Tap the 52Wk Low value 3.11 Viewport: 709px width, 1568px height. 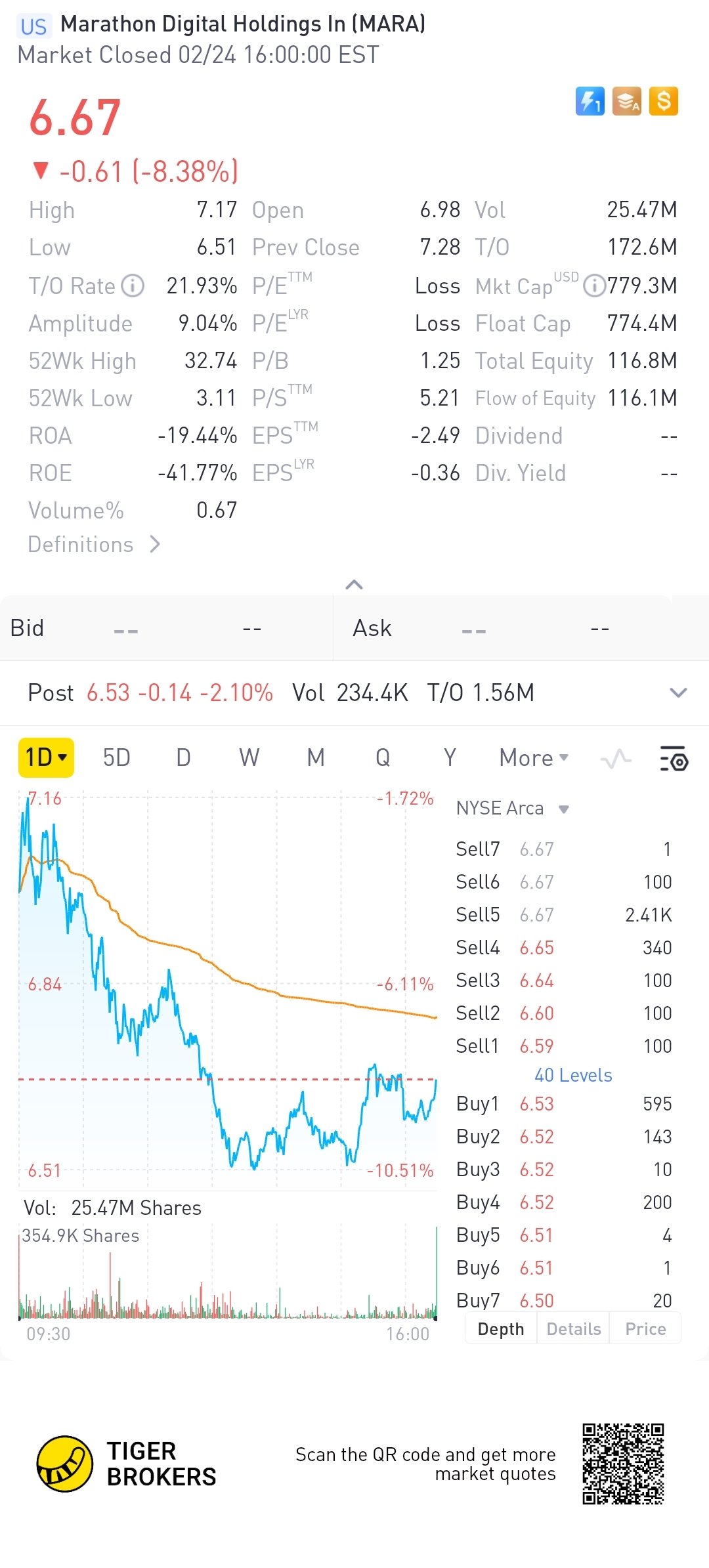tap(217, 398)
